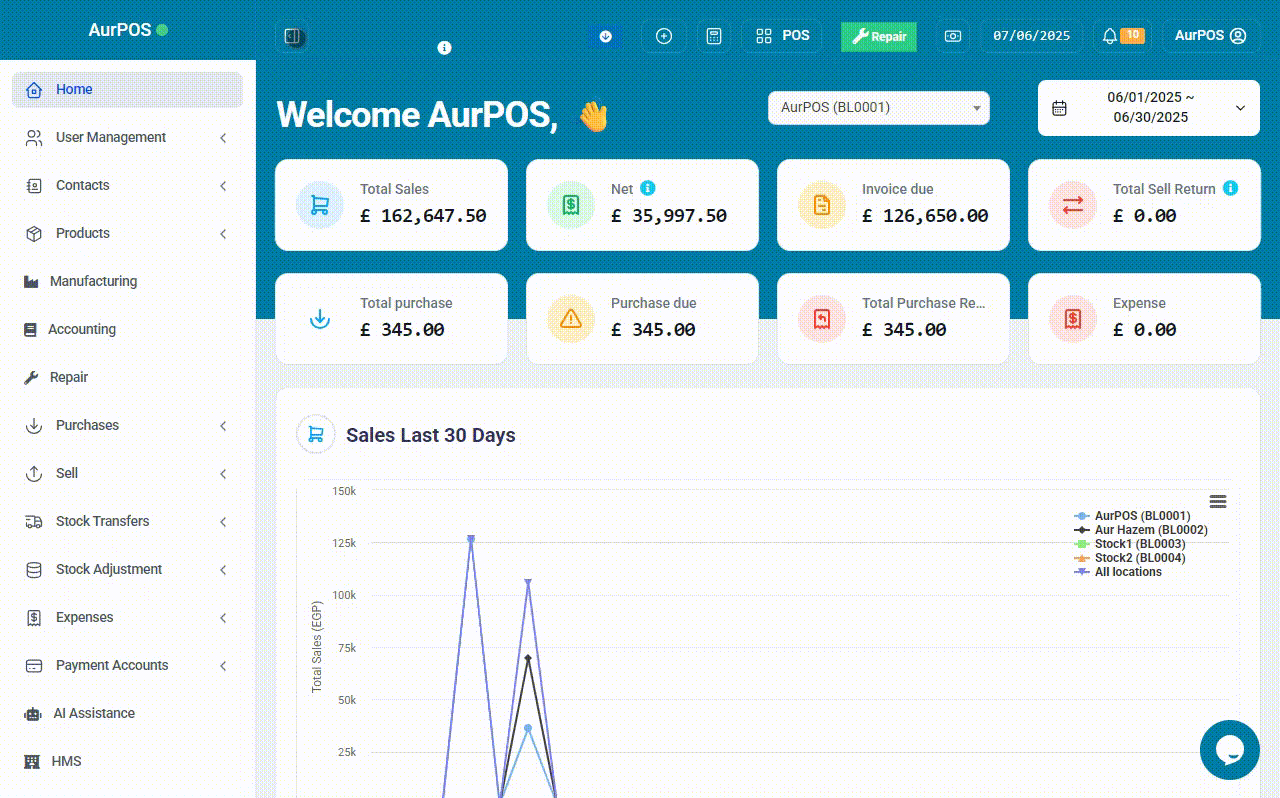Open HMS building item in sidebar

(127, 761)
